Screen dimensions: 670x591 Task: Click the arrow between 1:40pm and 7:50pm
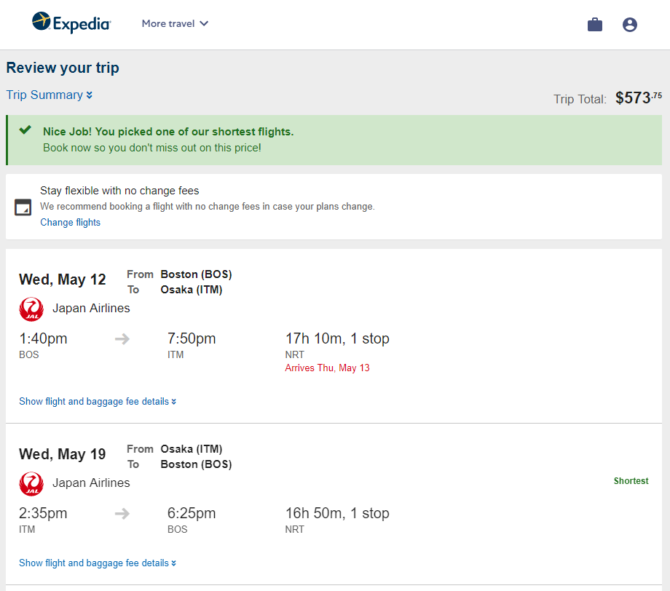pos(122,339)
